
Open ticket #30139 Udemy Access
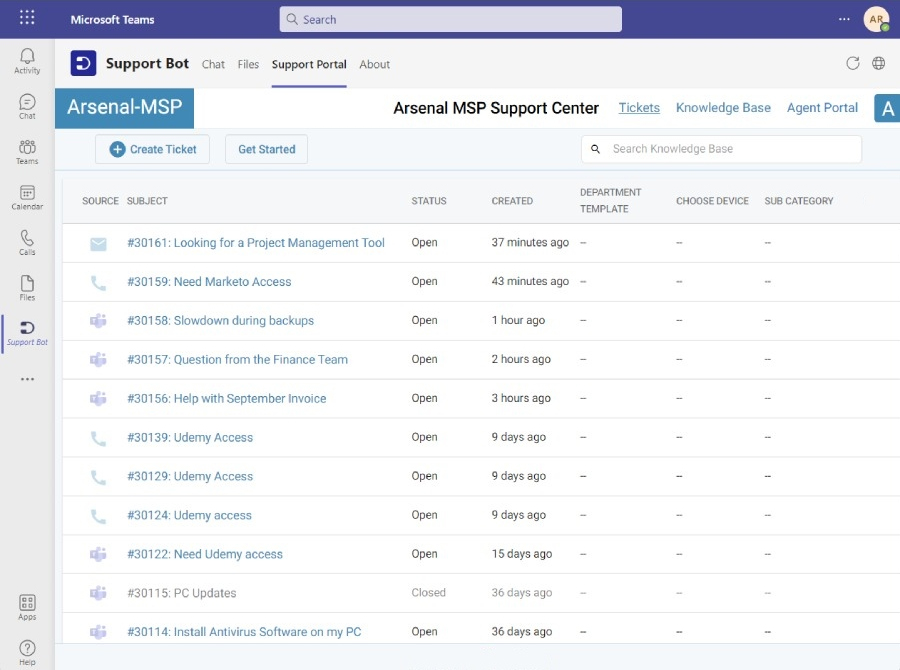coord(189,437)
